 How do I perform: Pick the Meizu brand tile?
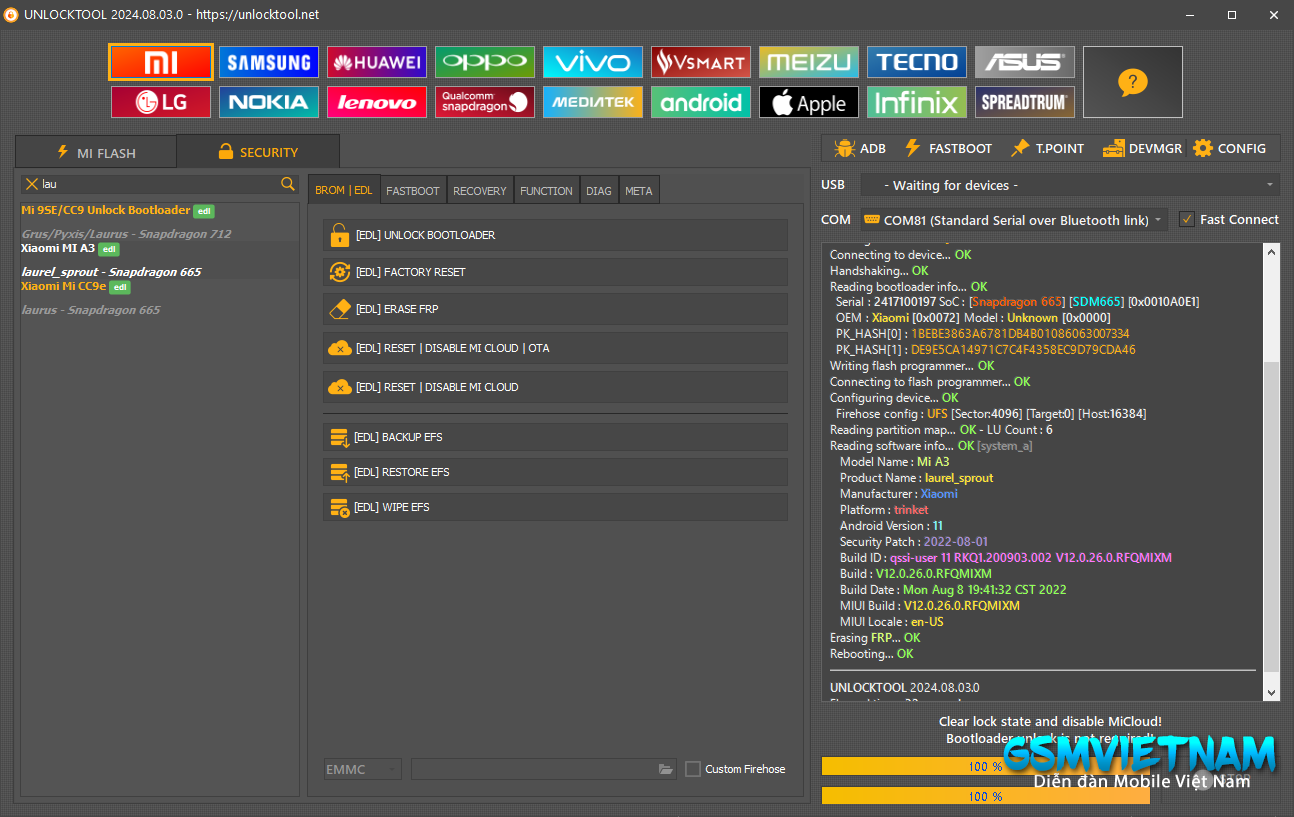(x=809, y=62)
